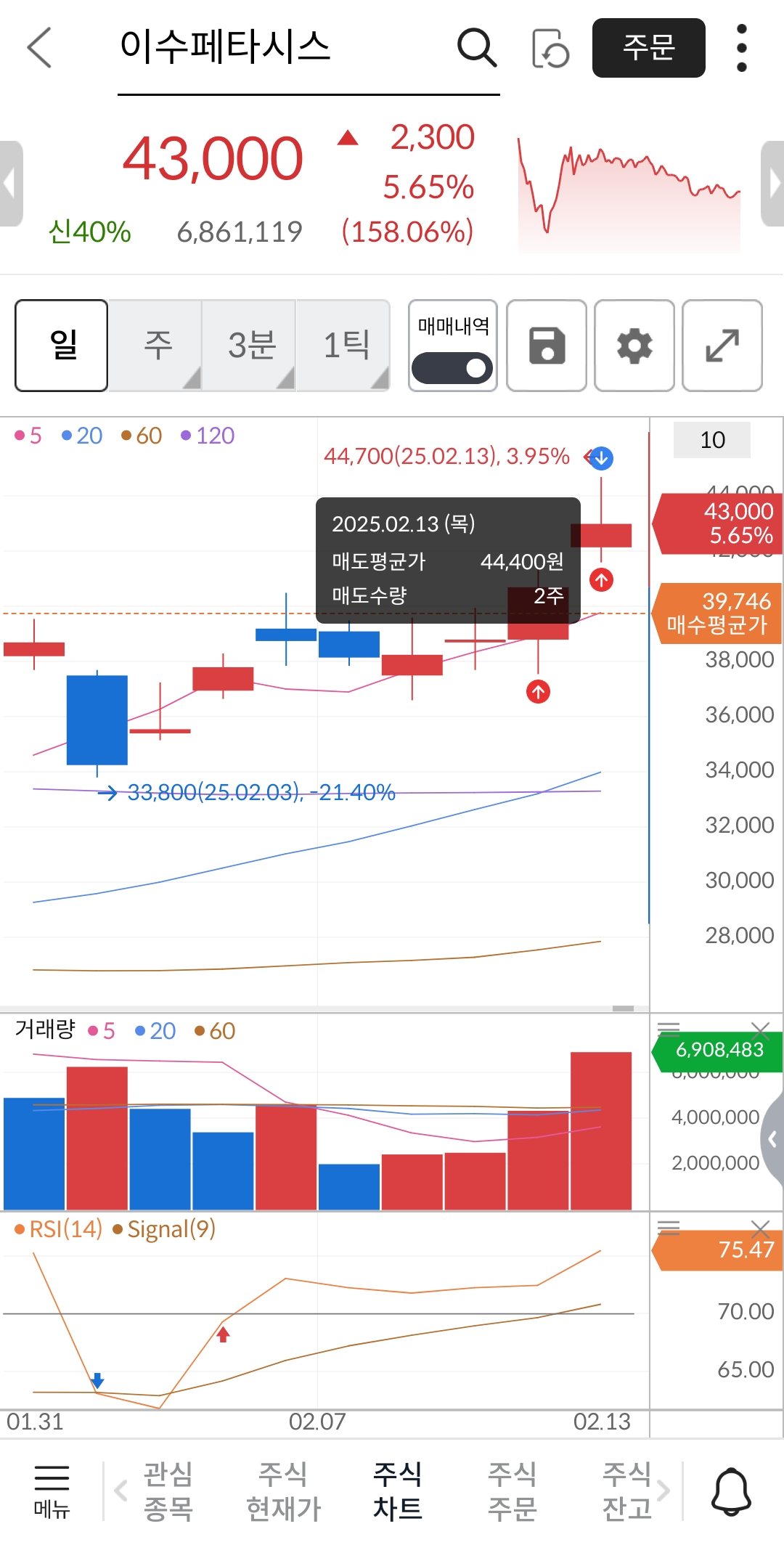Open the 3분 minute period dropdown
Viewport: 784px width, 1545px height.
(x=250, y=346)
